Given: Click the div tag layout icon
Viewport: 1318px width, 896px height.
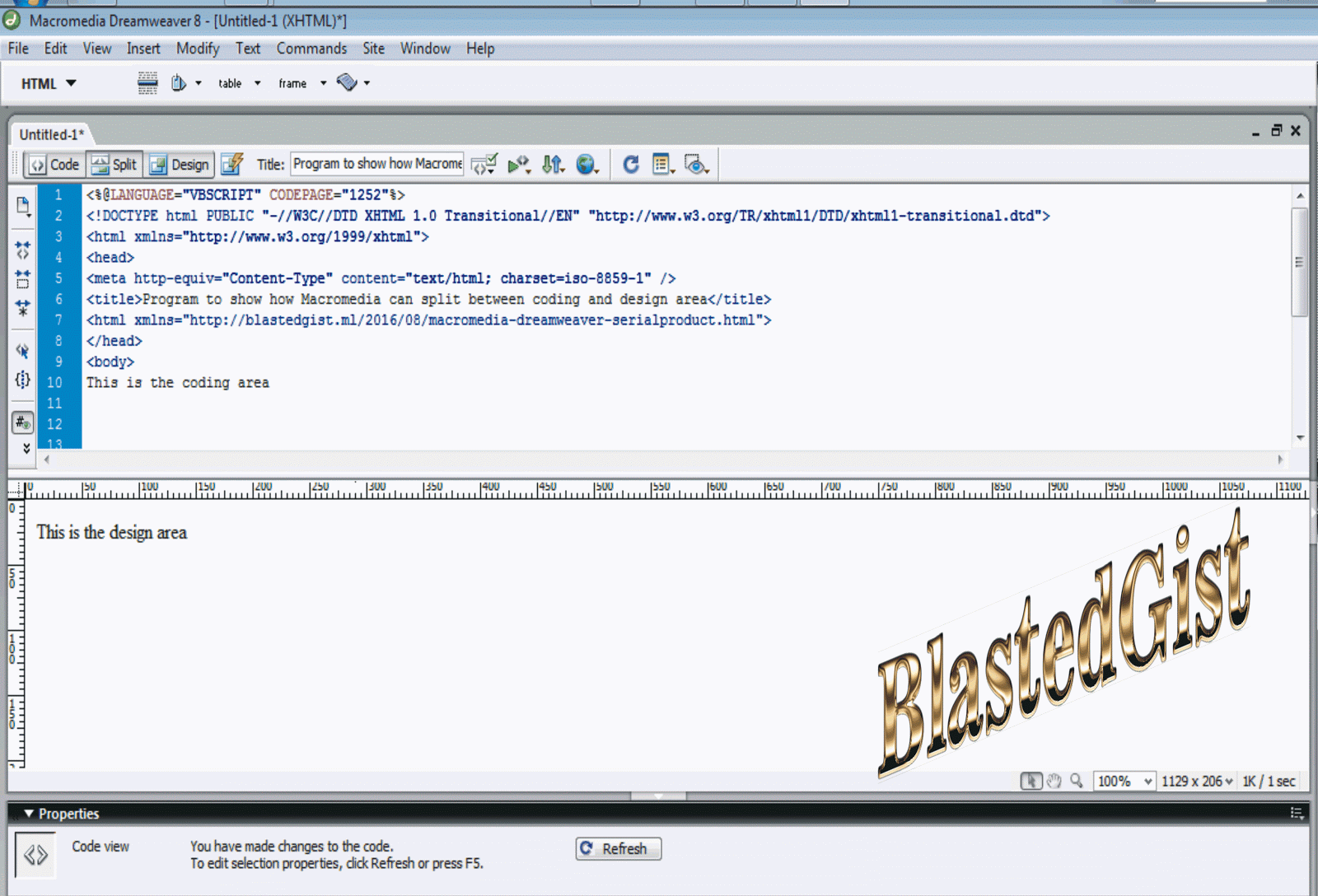Looking at the screenshot, I should coord(178,83).
